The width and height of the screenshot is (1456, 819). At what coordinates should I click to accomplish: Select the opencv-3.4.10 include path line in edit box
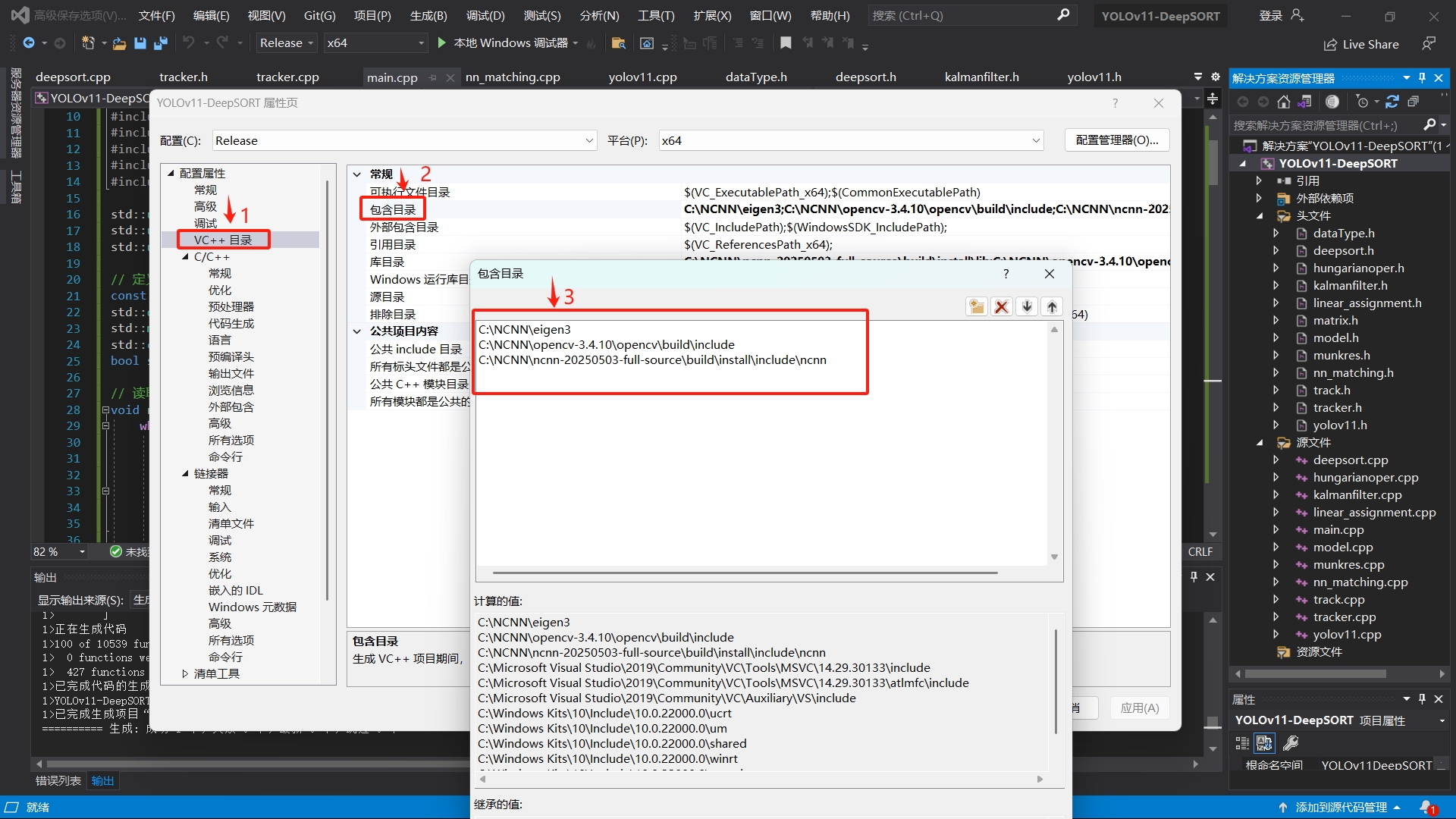point(607,345)
